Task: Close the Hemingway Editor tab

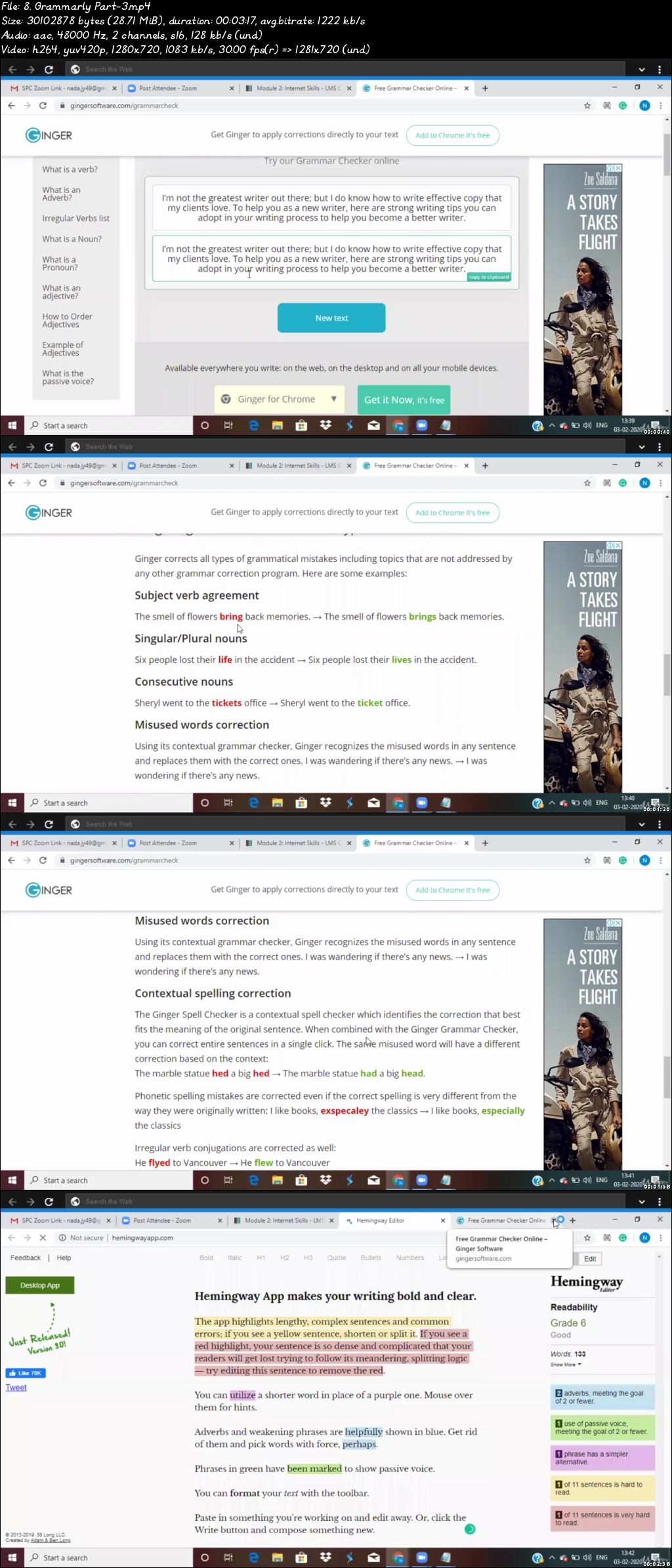Action: pyautogui.click(x=442, y=1220)
